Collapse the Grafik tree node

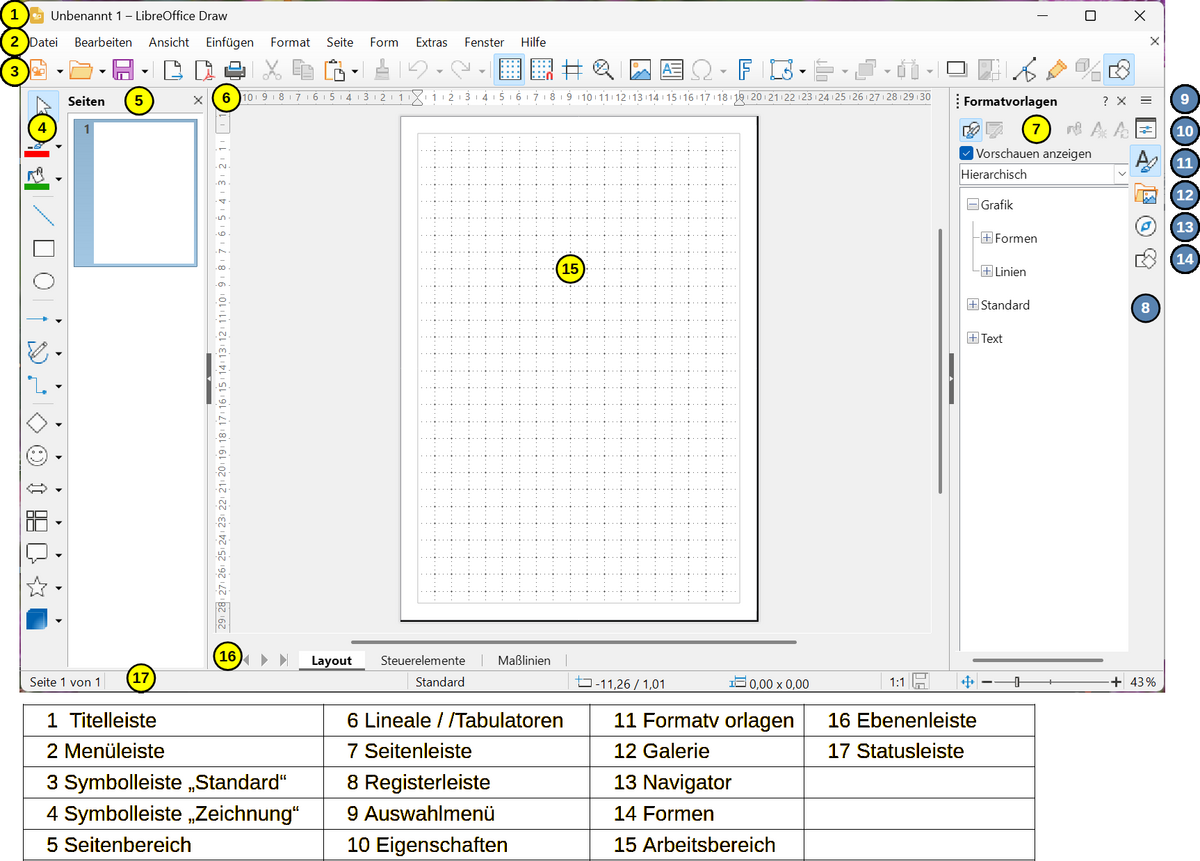click(972, 204)
